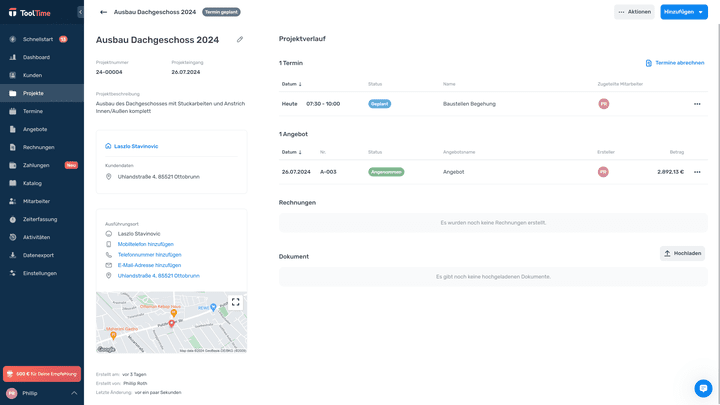The width and height of the screenshot is (720, 405).
Task: Sort offers by Datum column
Action: pos(292,152)
